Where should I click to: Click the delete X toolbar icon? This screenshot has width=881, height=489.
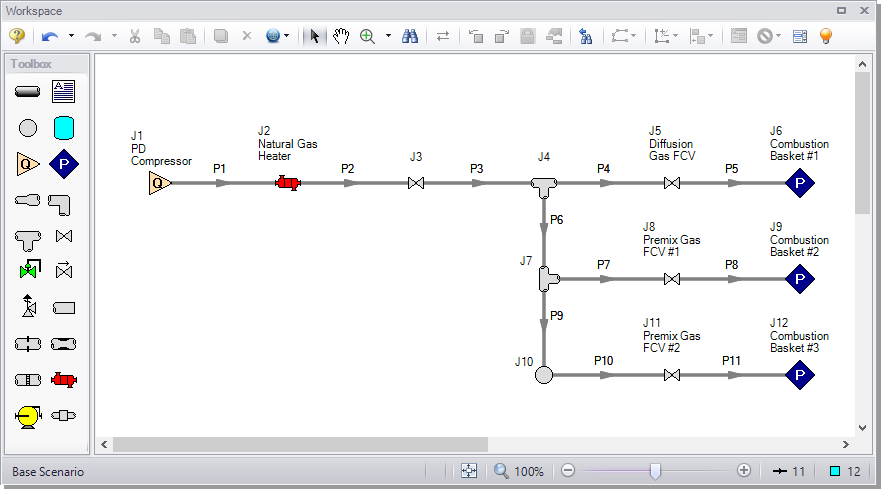[247, 36]
